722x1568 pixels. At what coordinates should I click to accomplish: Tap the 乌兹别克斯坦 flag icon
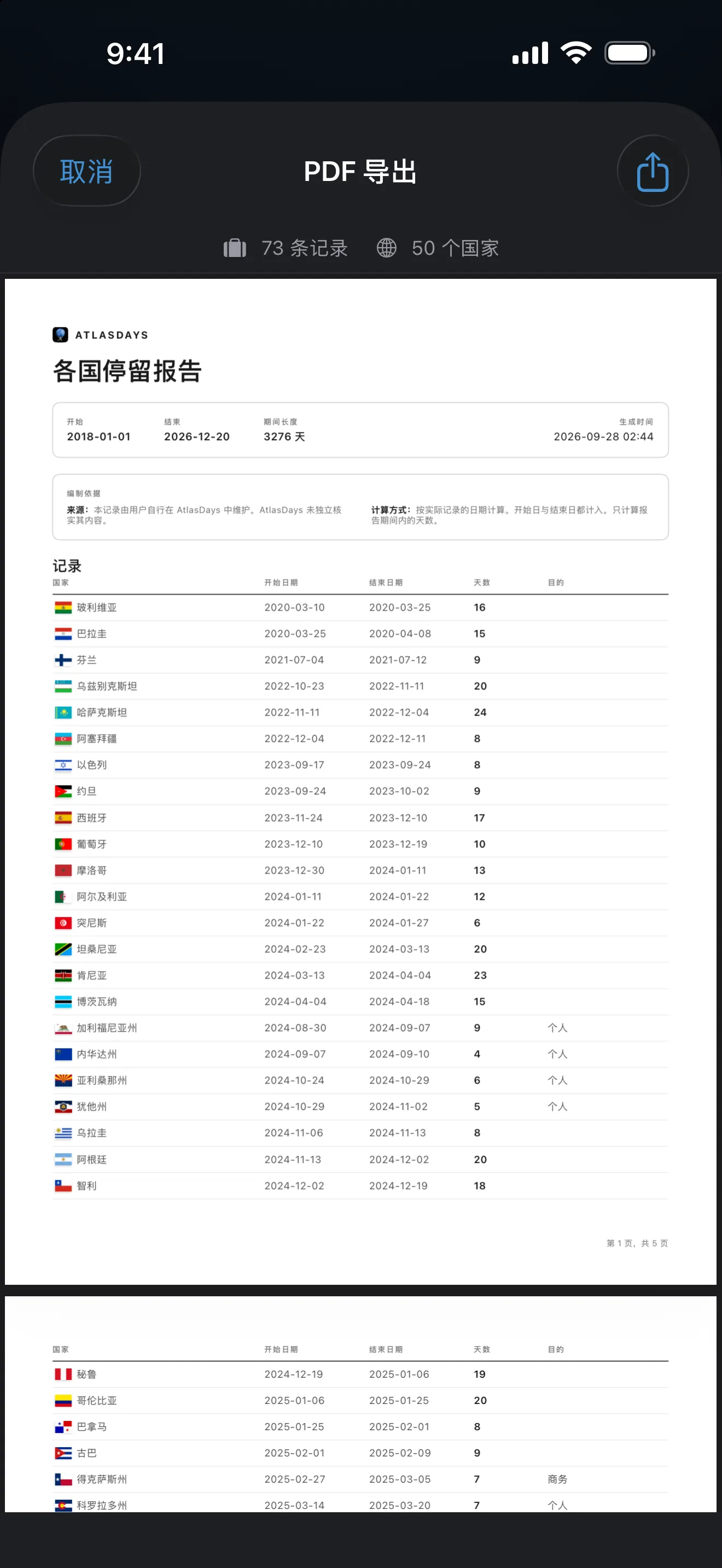[63, 686]
